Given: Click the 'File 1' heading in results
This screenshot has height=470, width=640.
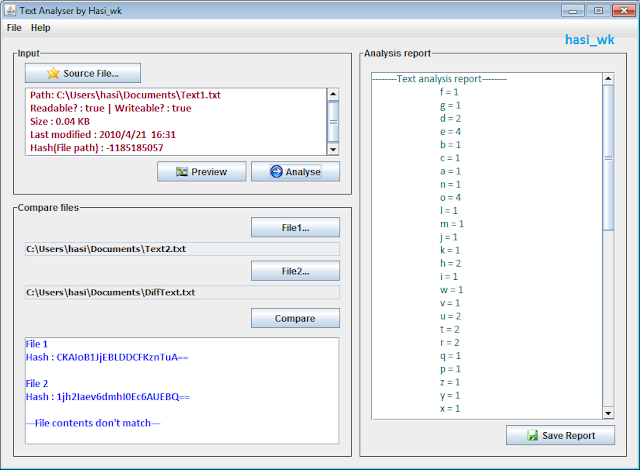Looking at the screenshot, I should pos(37,344).
